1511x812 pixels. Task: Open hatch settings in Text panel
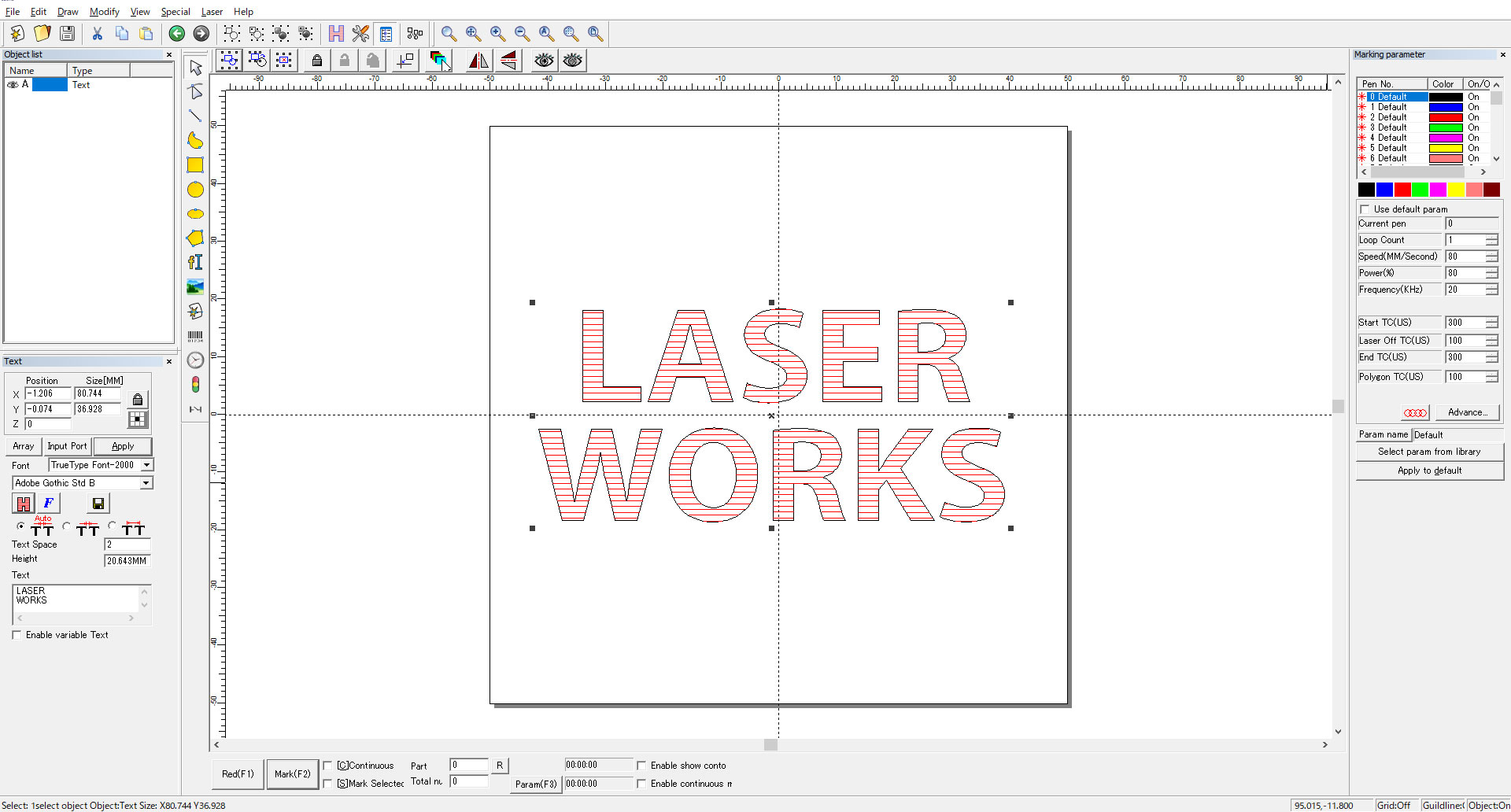click(x=24, y=504)
